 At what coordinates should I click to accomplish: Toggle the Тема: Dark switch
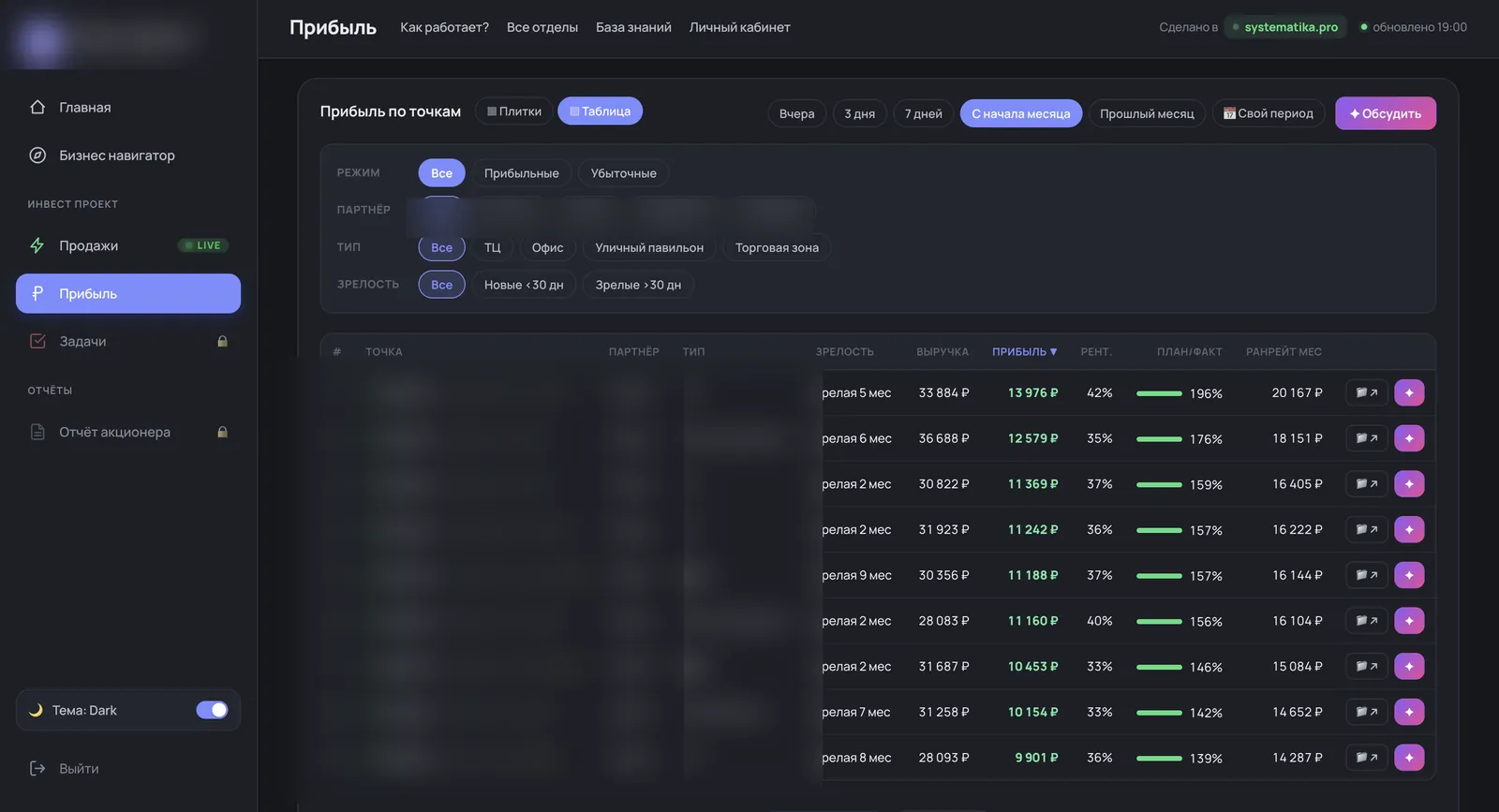click(212, 710)
